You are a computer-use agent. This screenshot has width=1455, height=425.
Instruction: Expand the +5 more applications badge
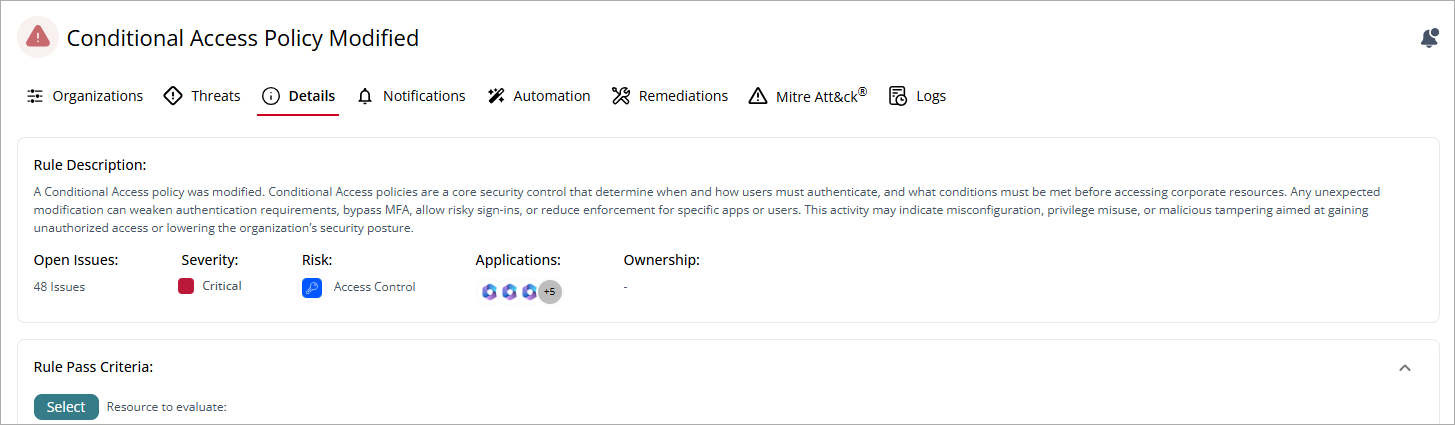click(550, 292)
